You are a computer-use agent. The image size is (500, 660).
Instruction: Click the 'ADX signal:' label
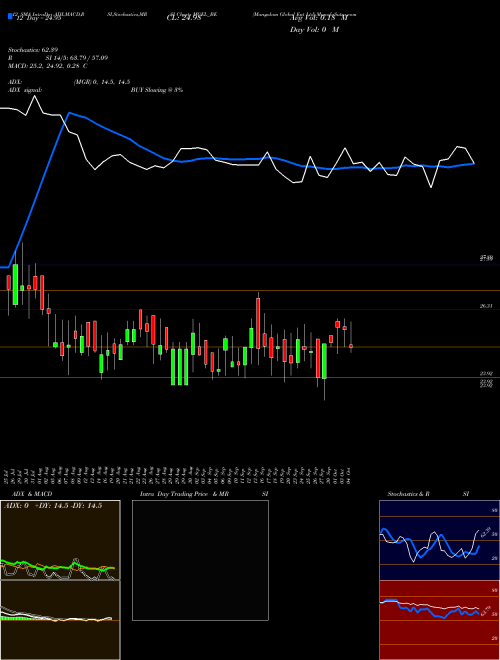(25, 90)
